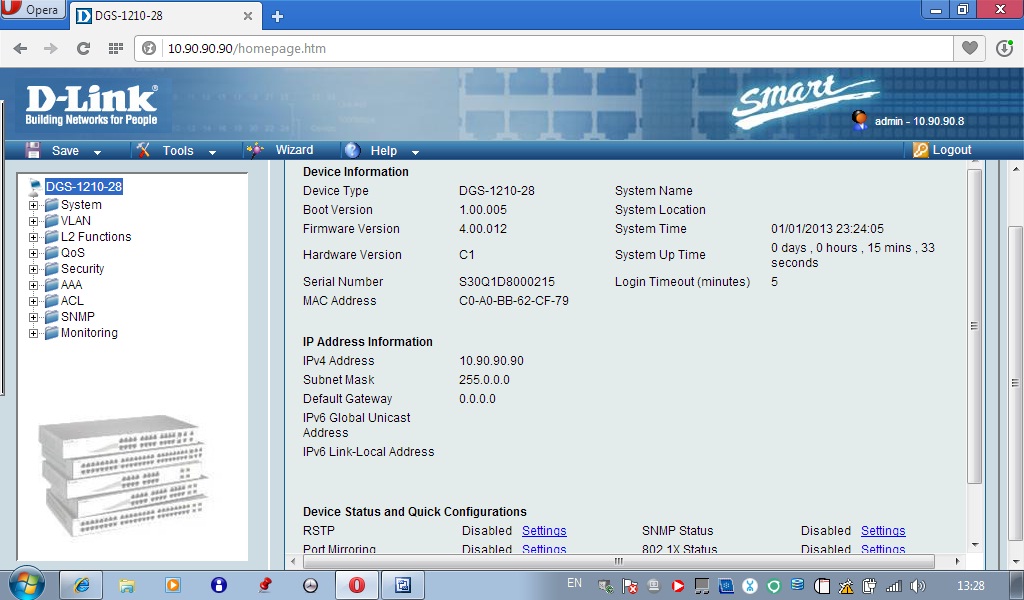Click the switch stack product image
This screenshot has width=1024, height=600.
pos(123,475)
